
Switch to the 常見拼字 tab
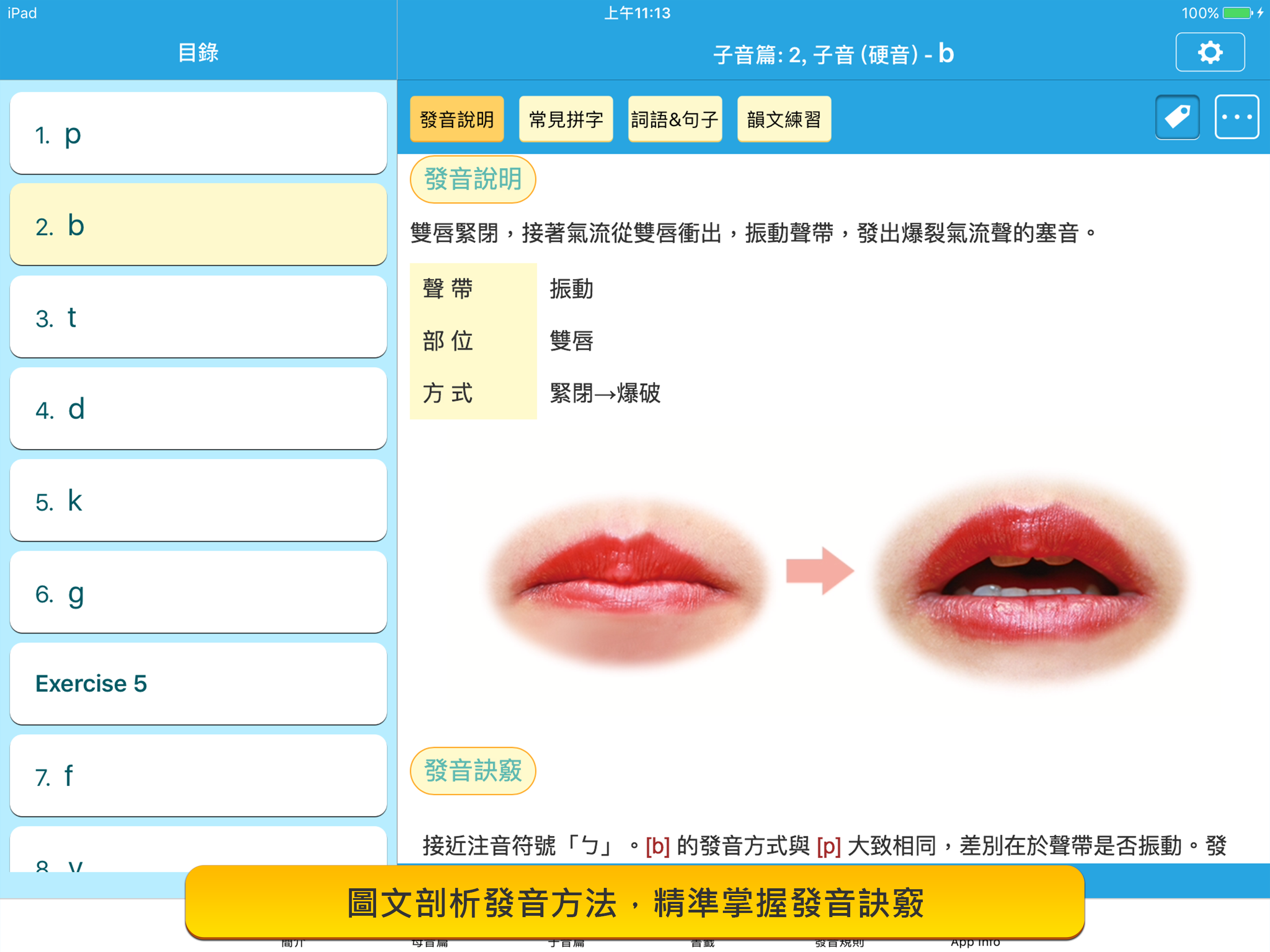[566, 119]
